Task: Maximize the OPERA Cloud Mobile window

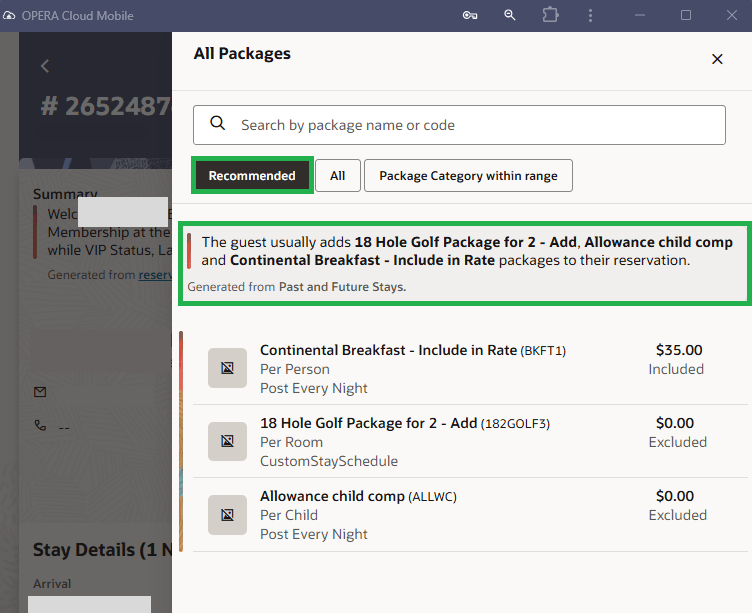Action: tap(686, 15)
